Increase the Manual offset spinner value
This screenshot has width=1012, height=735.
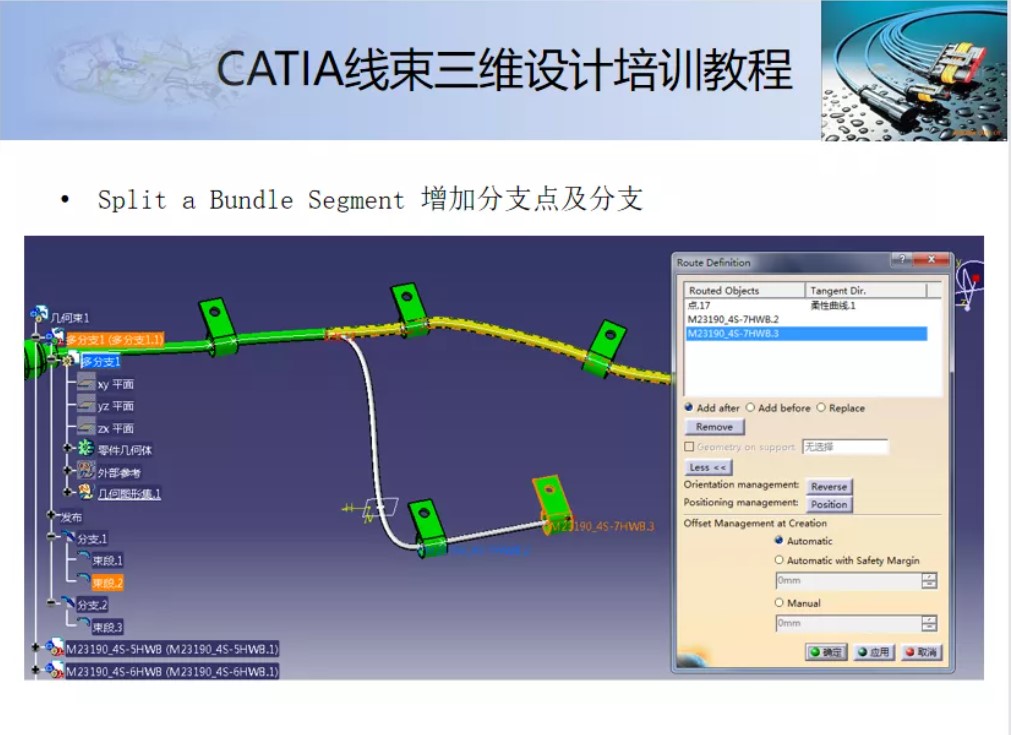[x=929, y=619]
